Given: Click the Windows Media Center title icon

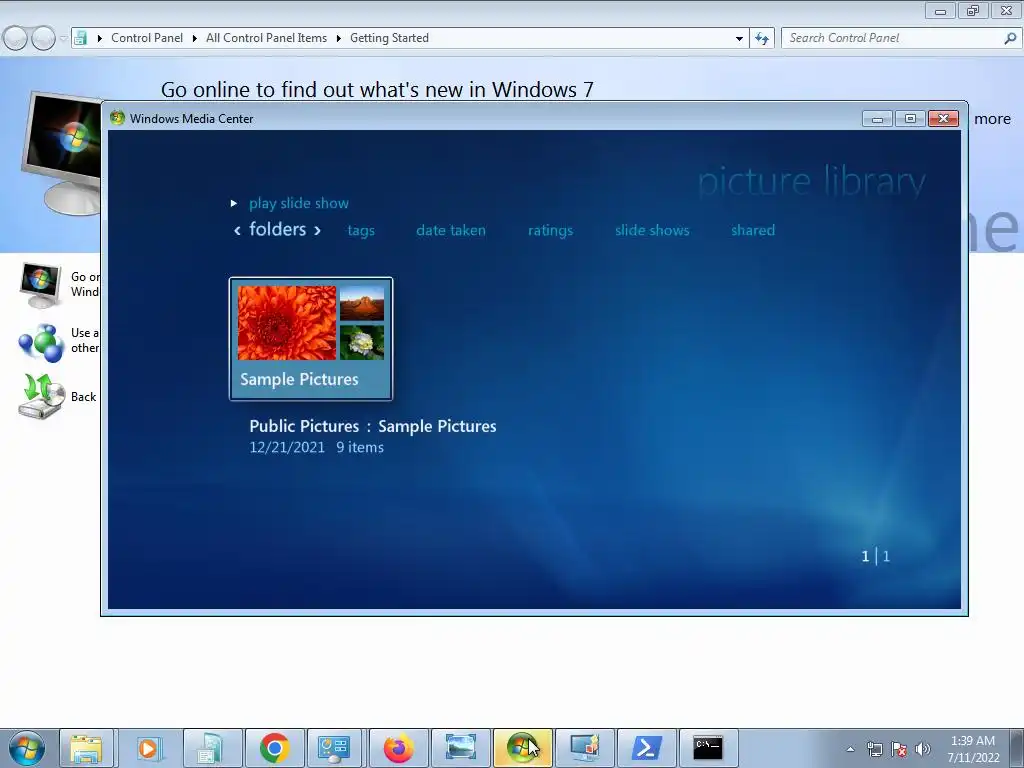Looking at the screenshot, I should (118, 118).
